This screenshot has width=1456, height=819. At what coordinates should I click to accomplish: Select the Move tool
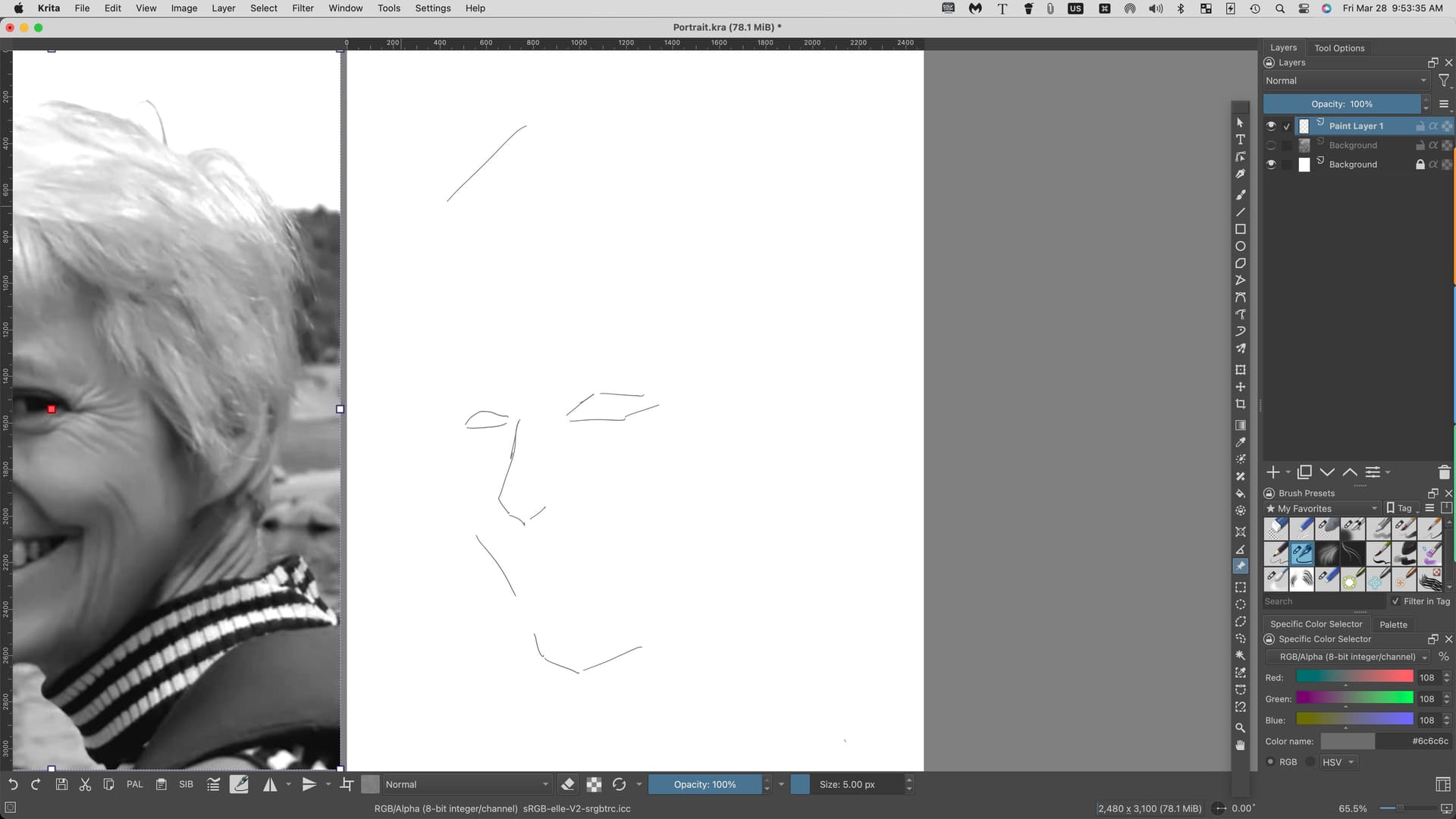coord(1241,387)
